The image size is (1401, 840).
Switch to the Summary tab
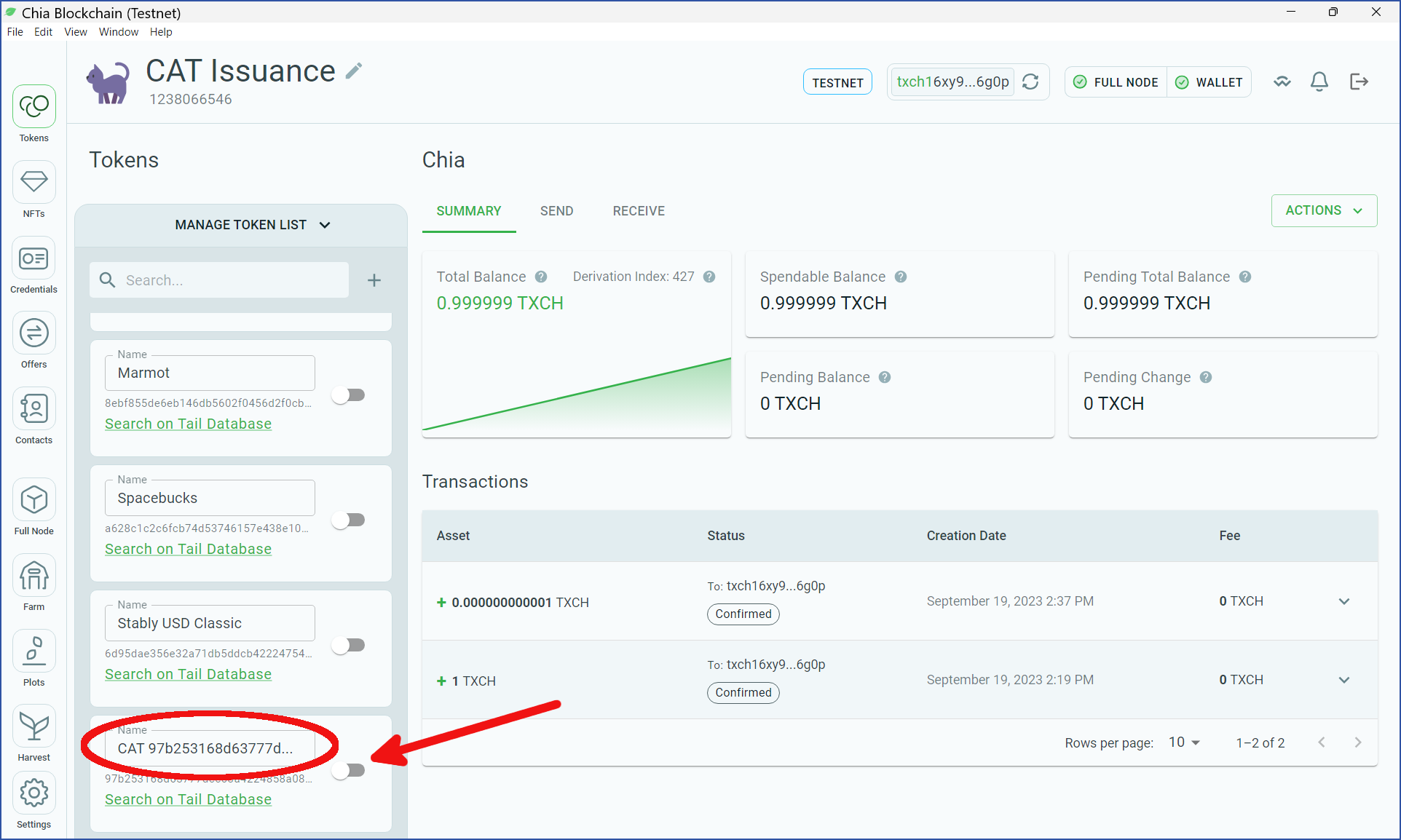469,211
